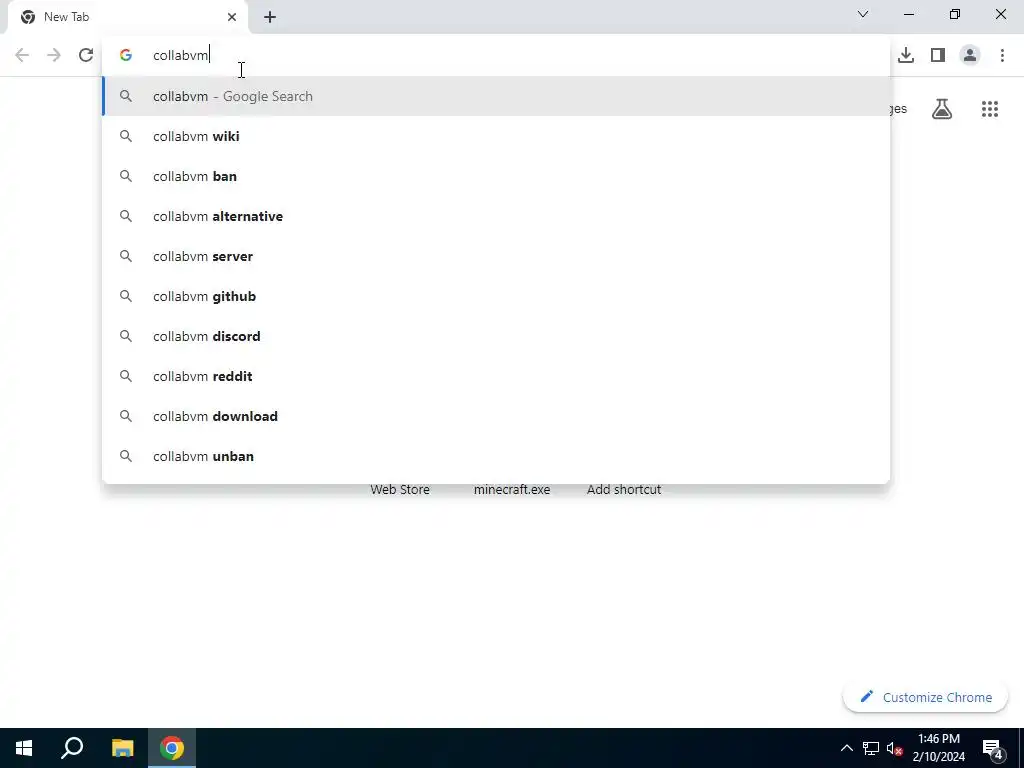The height and width of the screenshot is (768, 1024).
Task: Click the browser forward arrow
Action: [x=54, y=55]
